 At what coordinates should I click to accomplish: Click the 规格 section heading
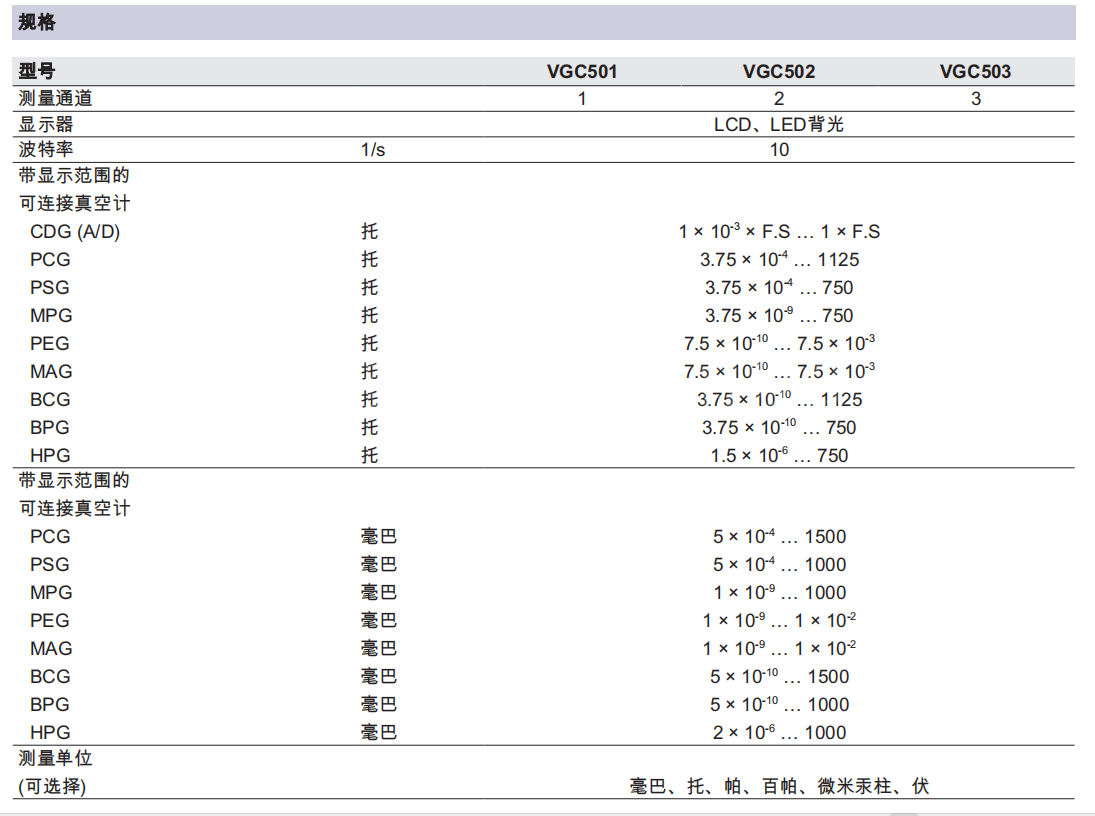pos(37,22)
